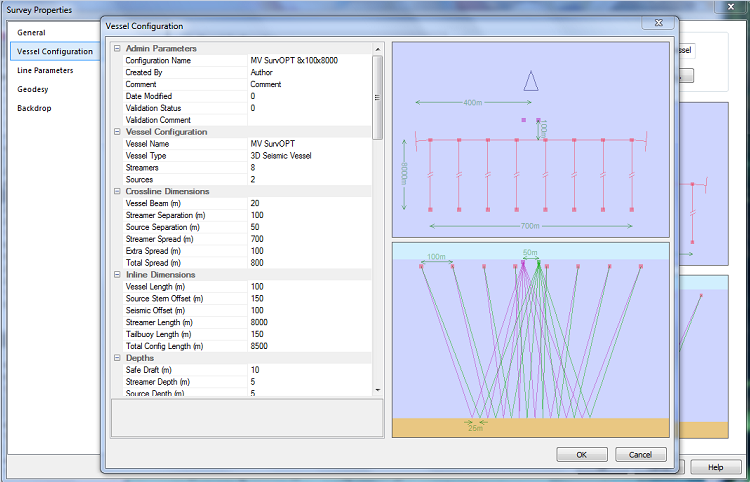The height and width of the screenshot is (482, 750).
Task: Select the Total Config Length value 8500
Action: click(x=309, y=346)
